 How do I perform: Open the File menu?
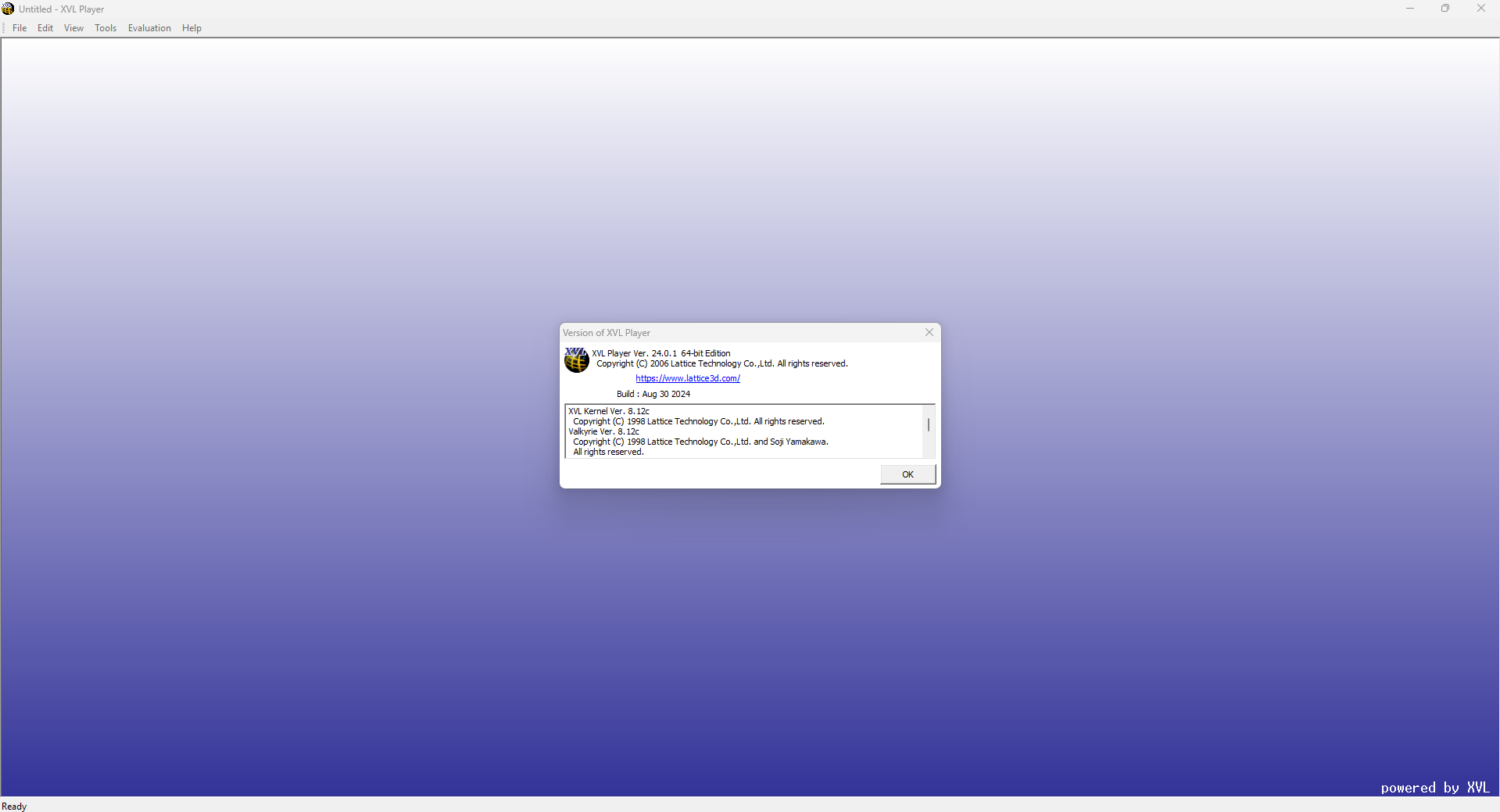click(x=20, y=28)
